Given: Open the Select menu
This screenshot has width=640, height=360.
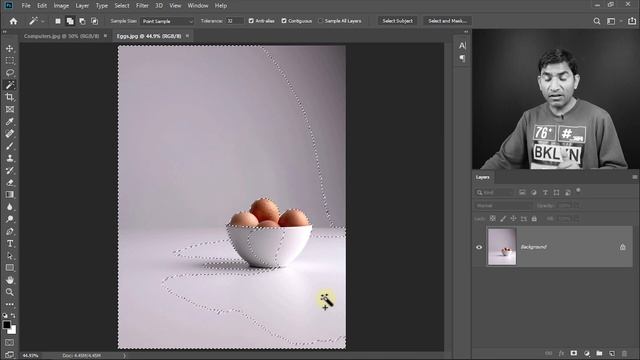Looking at the screenshot, I should point(122,6).
